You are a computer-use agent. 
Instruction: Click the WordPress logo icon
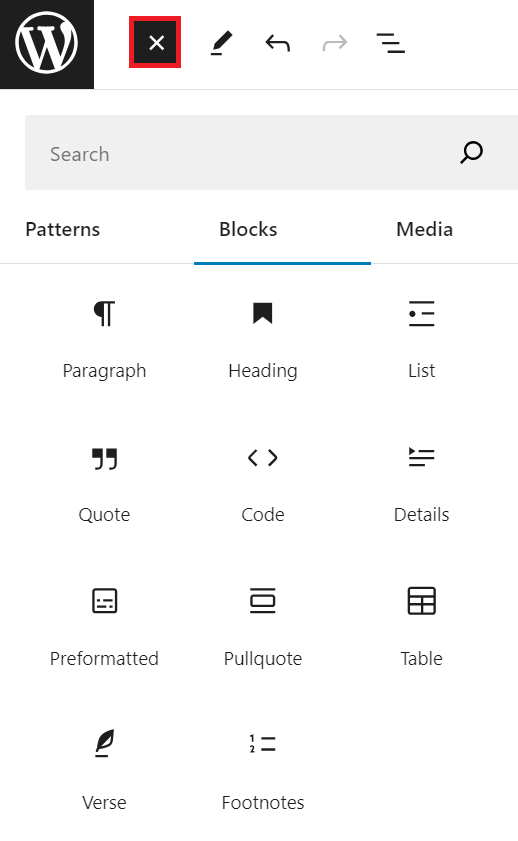tap(47, 43)
